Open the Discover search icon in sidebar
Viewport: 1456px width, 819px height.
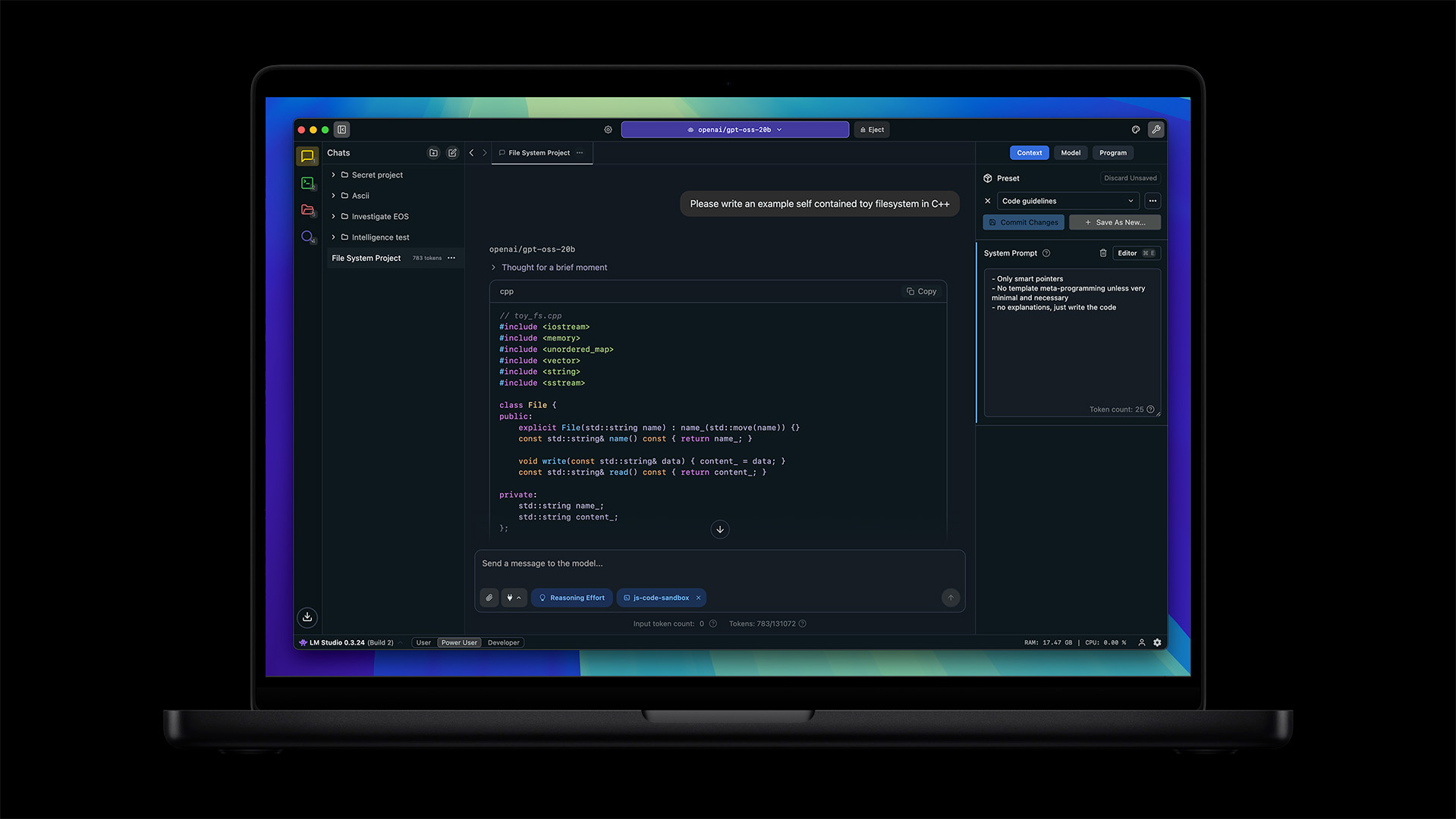click(307, 237)
